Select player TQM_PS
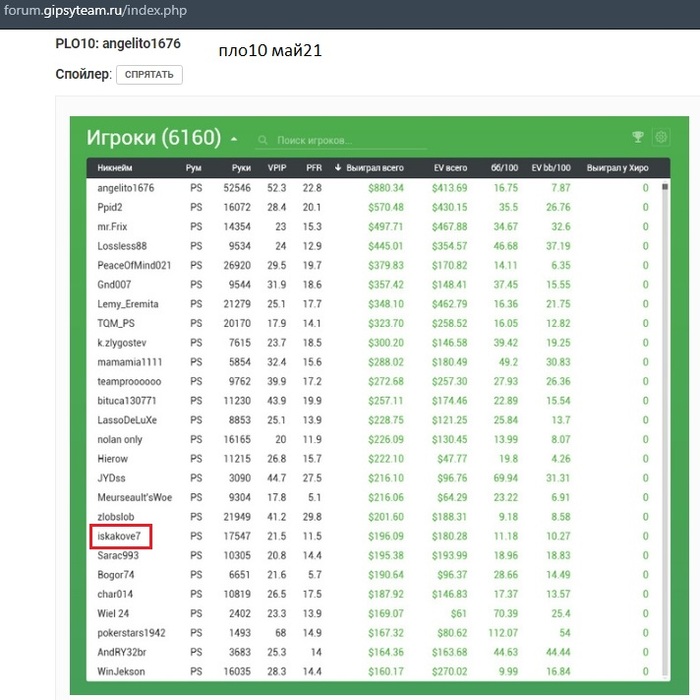The height and width of the screenshot is (700, 700). [x=116, y=324]
